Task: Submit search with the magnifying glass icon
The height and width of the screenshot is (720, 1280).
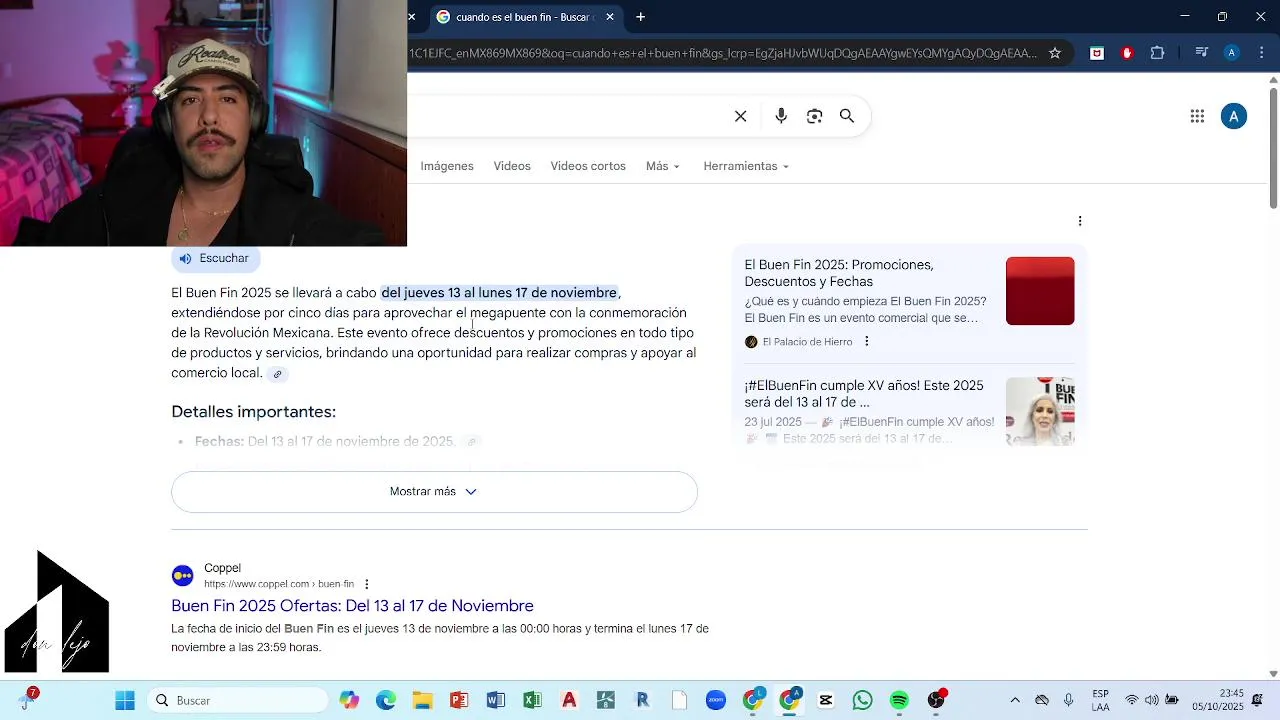Action: (x=847, y=116)
